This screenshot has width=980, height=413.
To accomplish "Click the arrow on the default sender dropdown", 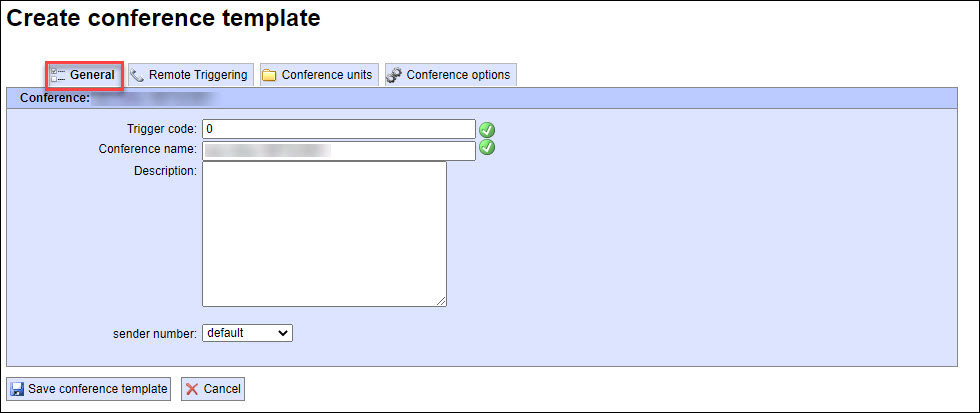I will tap(282, 333).
